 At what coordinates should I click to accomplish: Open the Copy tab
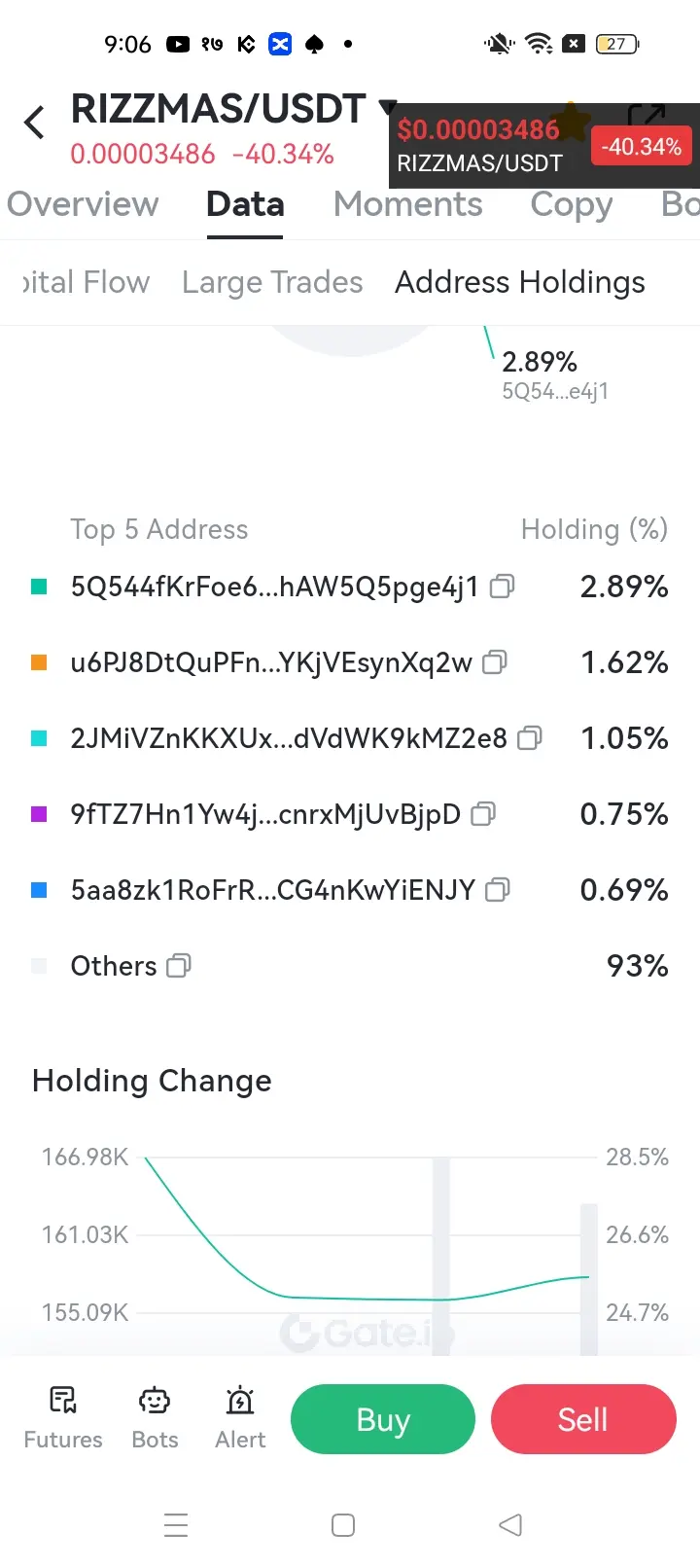tap(572, 204)
